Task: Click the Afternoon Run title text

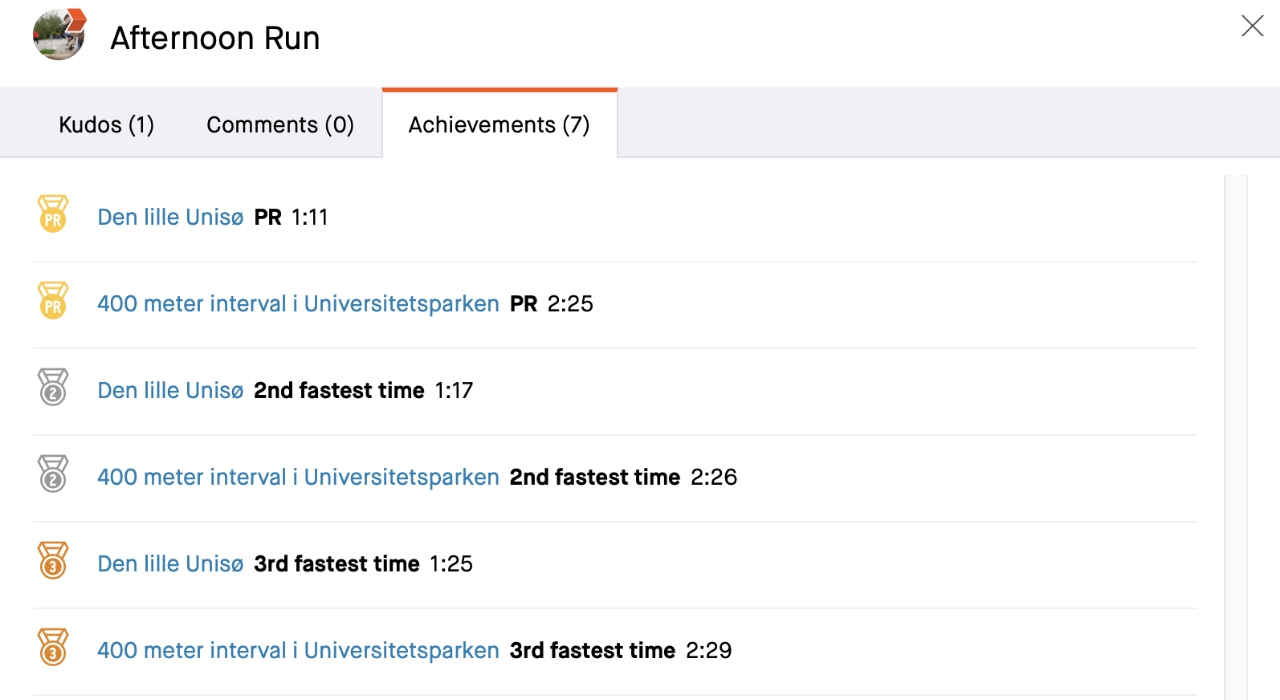Action: pos(215,38)
